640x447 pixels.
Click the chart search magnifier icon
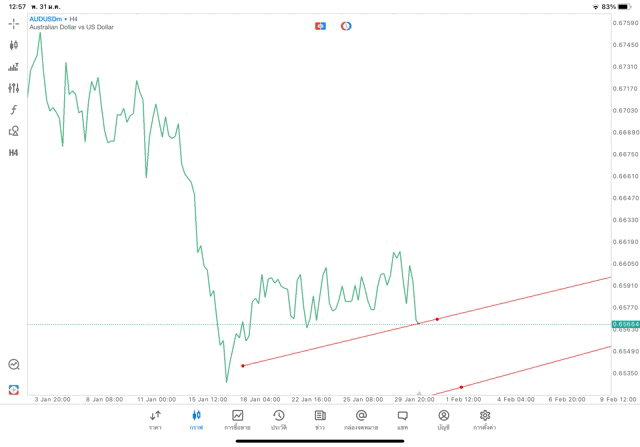(13, 365)
